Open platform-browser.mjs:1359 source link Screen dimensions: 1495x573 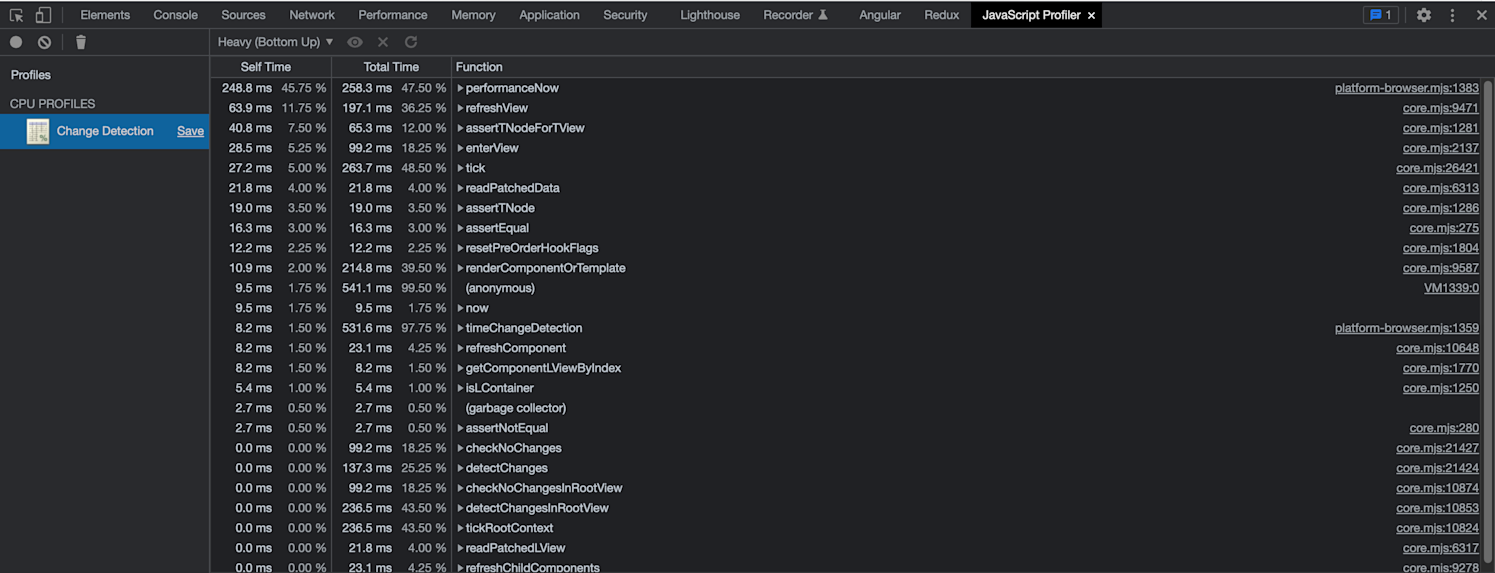pos(1406,328)
